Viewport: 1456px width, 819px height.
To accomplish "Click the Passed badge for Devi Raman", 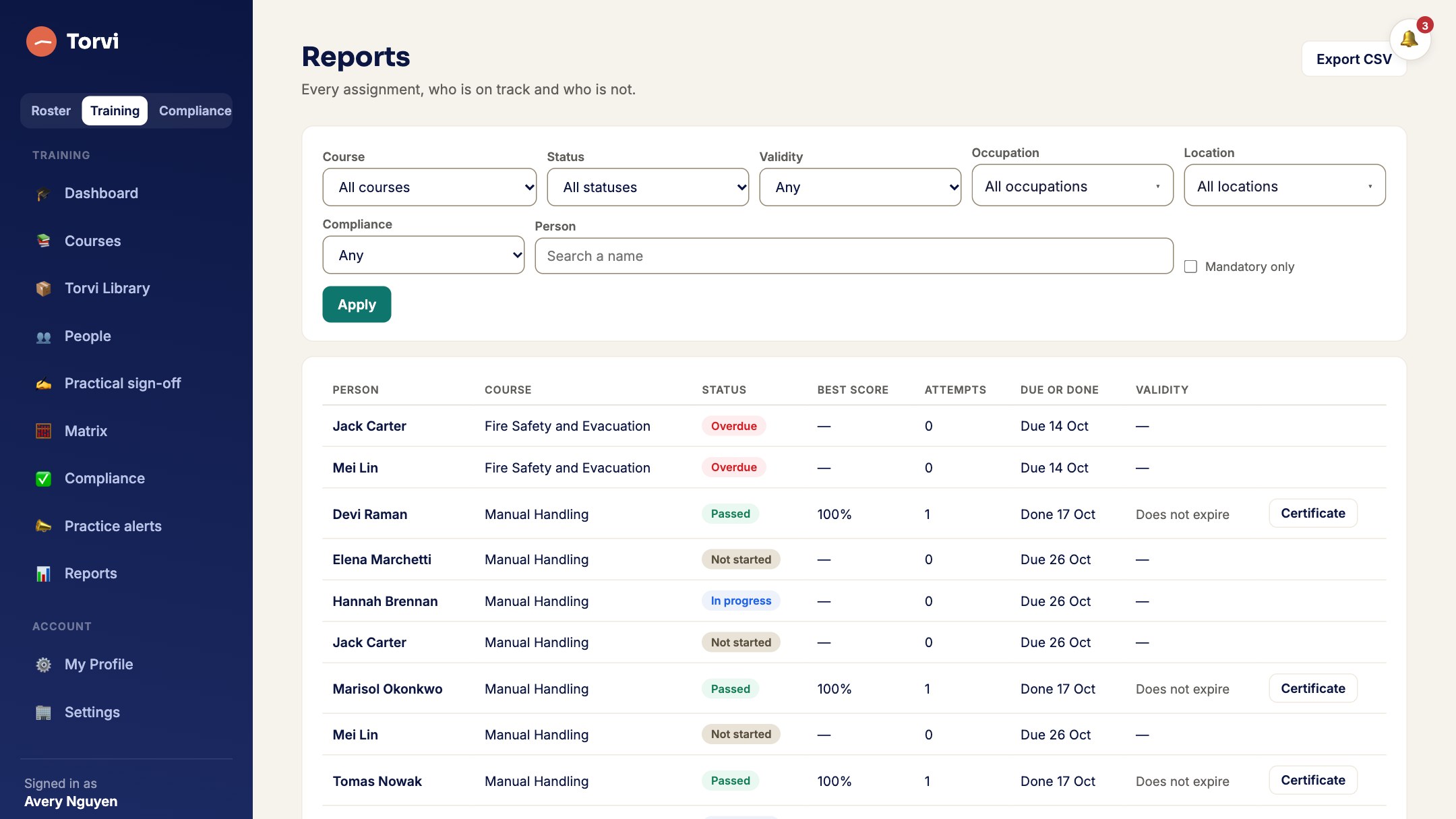I will pyautogui.click(x=730, y=514).
